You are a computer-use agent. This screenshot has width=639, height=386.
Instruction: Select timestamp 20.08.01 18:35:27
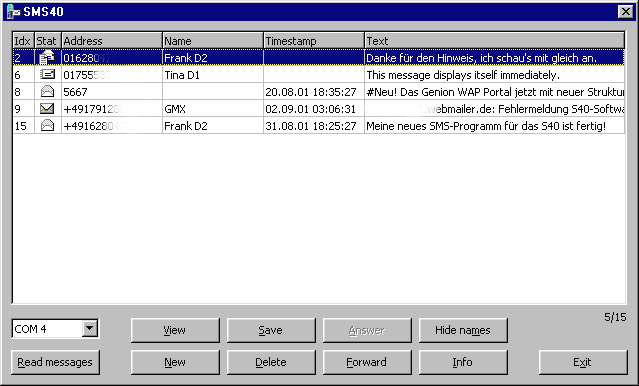[x=311, y=92]
